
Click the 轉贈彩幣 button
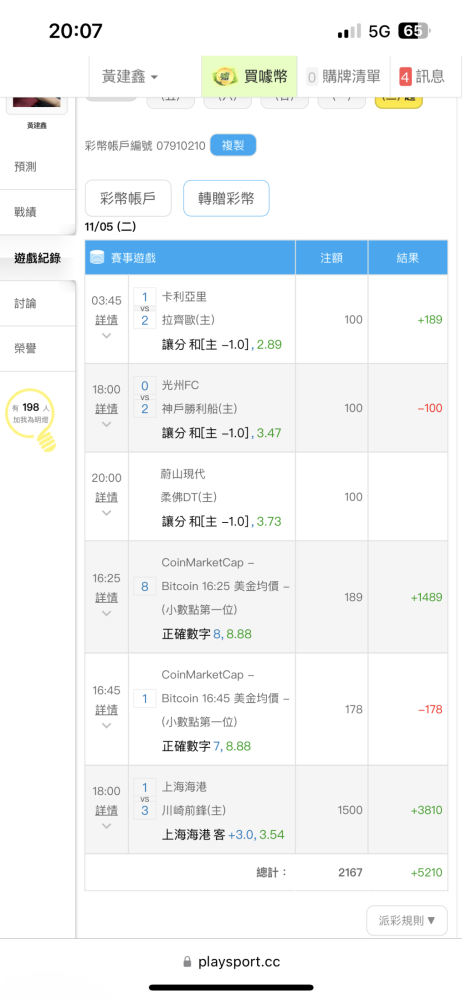pos(226,198)
